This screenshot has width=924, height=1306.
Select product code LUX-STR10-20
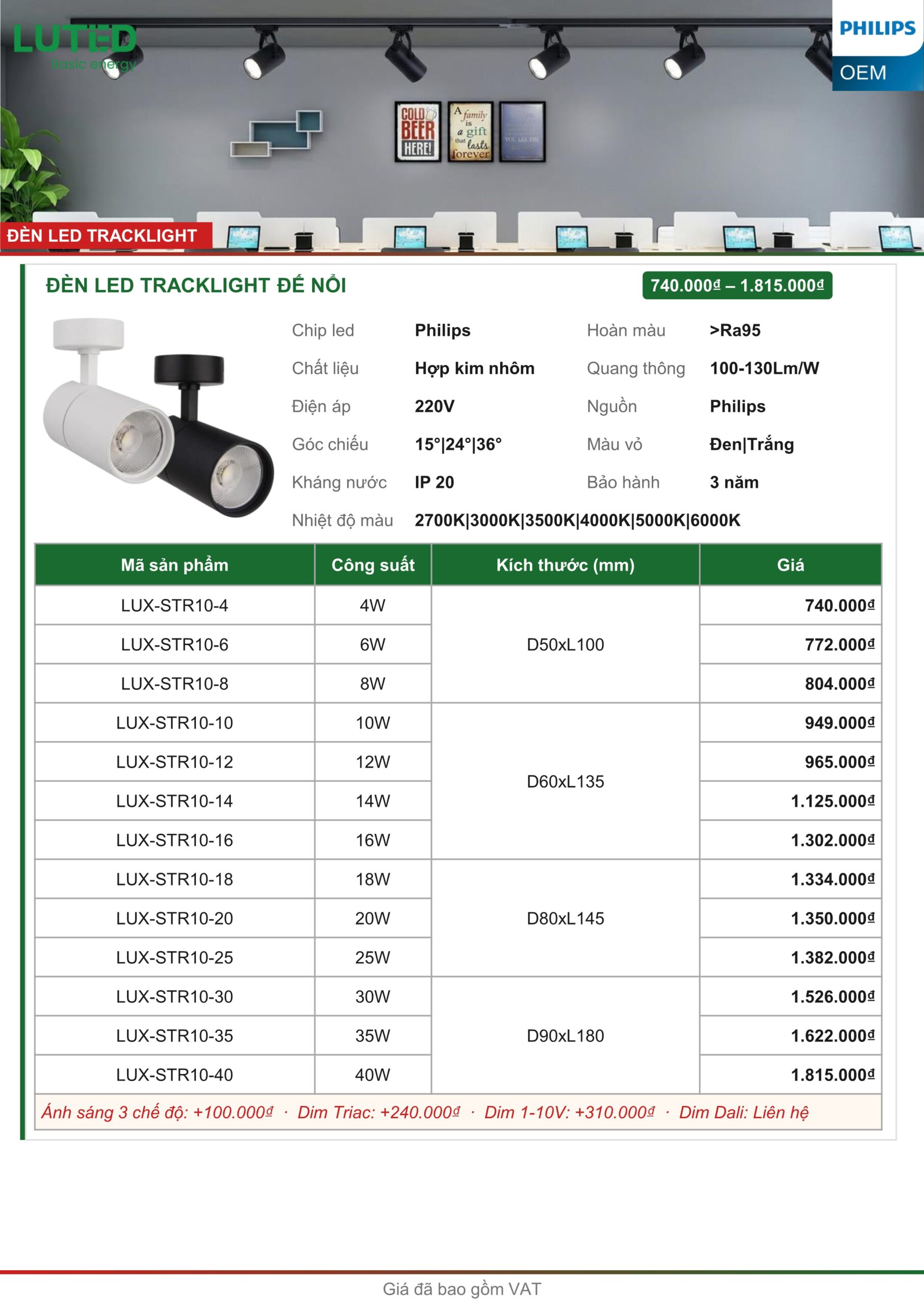175,918
